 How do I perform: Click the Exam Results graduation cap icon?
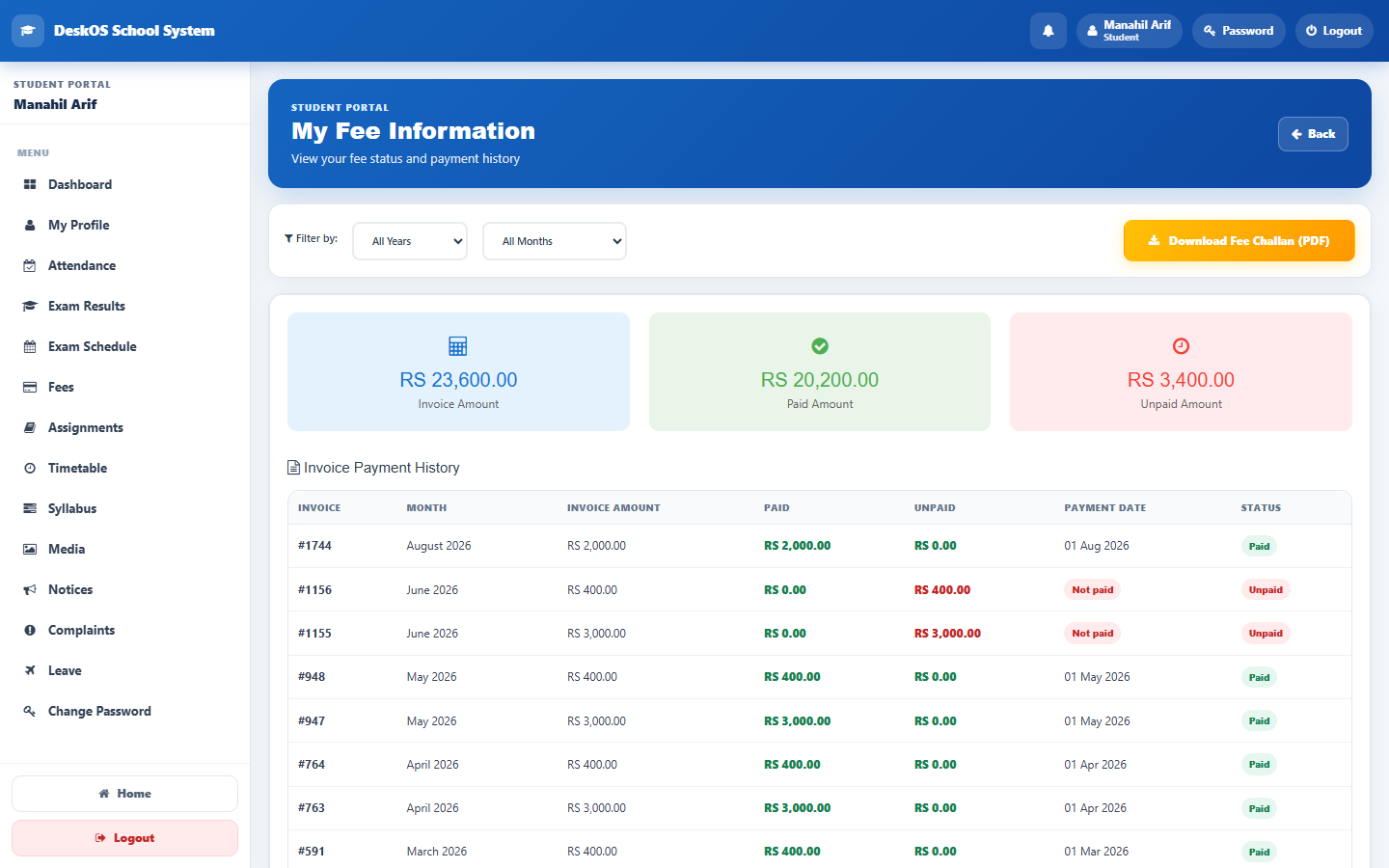coord(30,306)
